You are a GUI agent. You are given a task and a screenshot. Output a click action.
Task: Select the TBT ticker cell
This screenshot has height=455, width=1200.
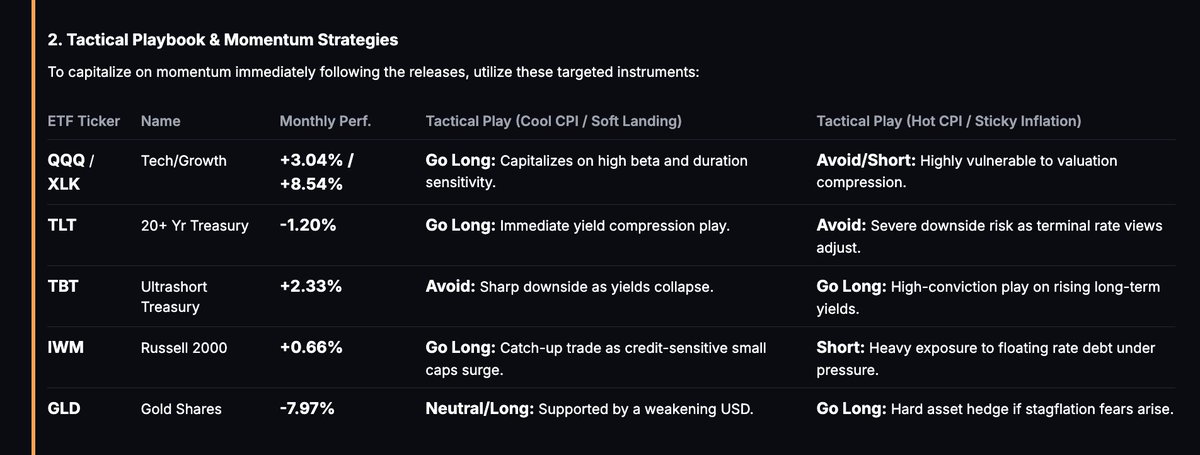pos(63,286)
